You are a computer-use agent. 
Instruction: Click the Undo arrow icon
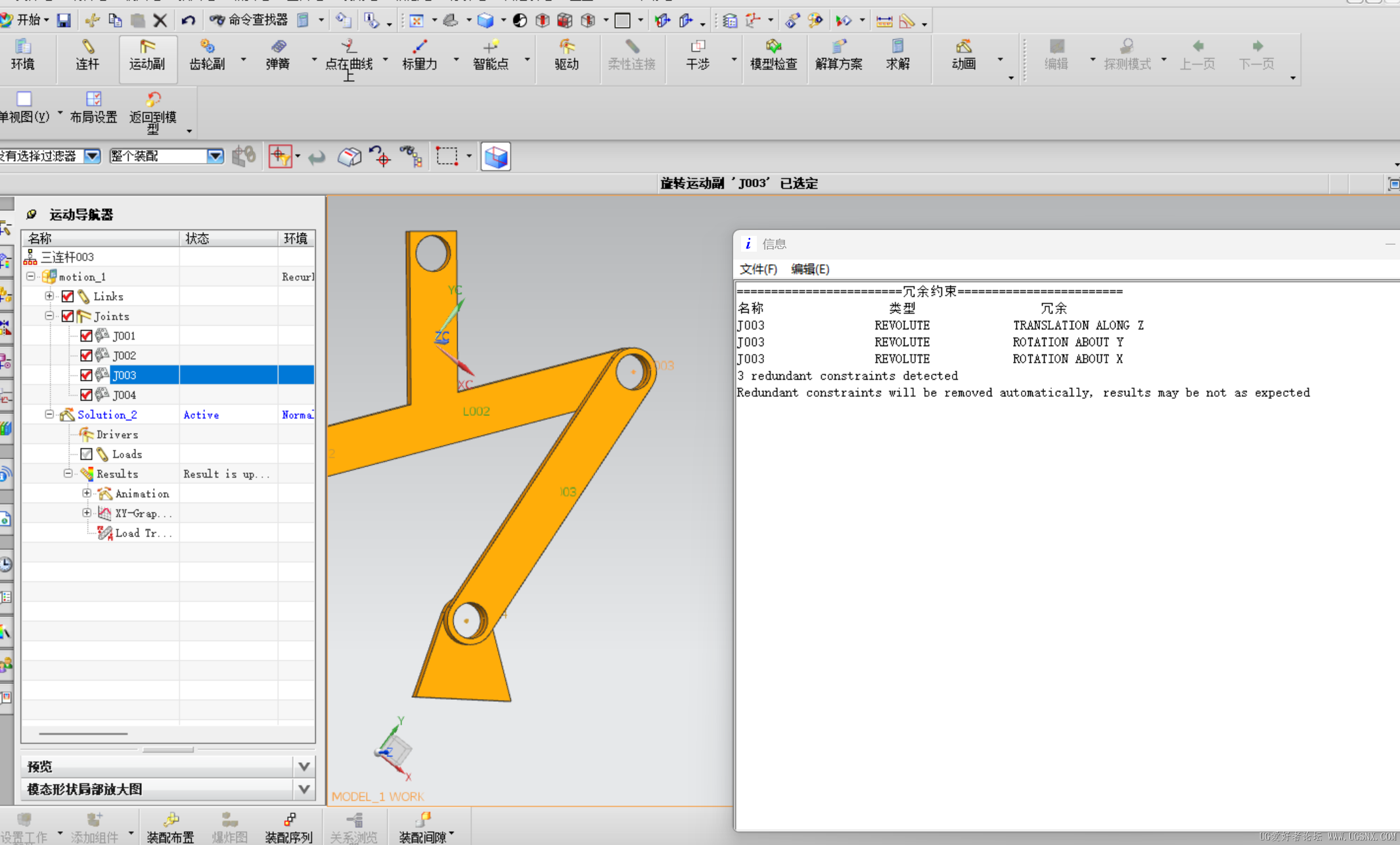tap(189, 20)
